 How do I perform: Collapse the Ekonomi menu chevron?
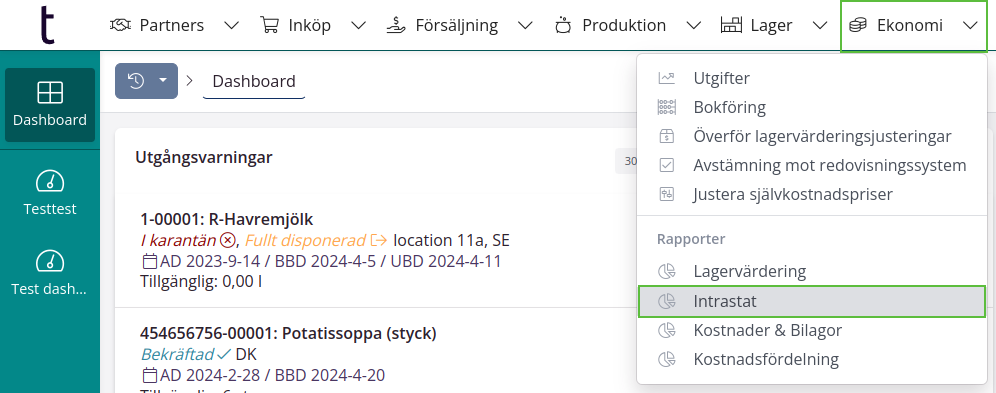pyautogui.click(x=969, y=25)
